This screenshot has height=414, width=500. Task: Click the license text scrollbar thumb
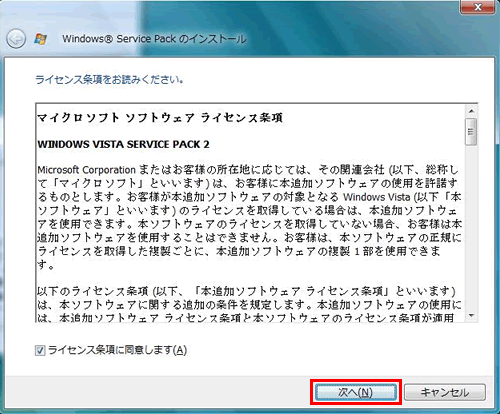(471, 132)
